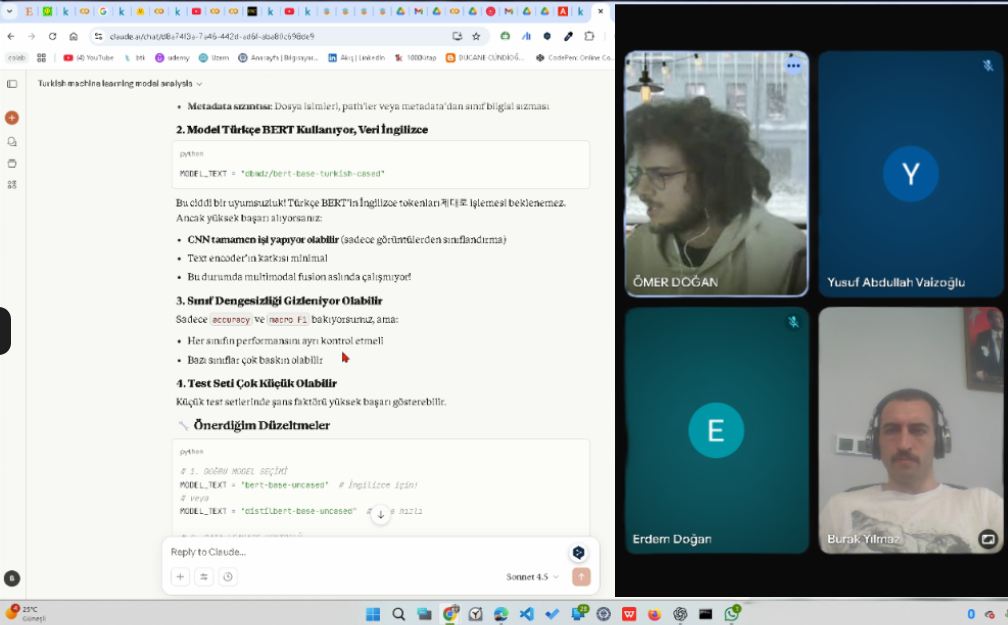
Task: Open the extended thinking clock icon
Action: click(x=228, y=577)
